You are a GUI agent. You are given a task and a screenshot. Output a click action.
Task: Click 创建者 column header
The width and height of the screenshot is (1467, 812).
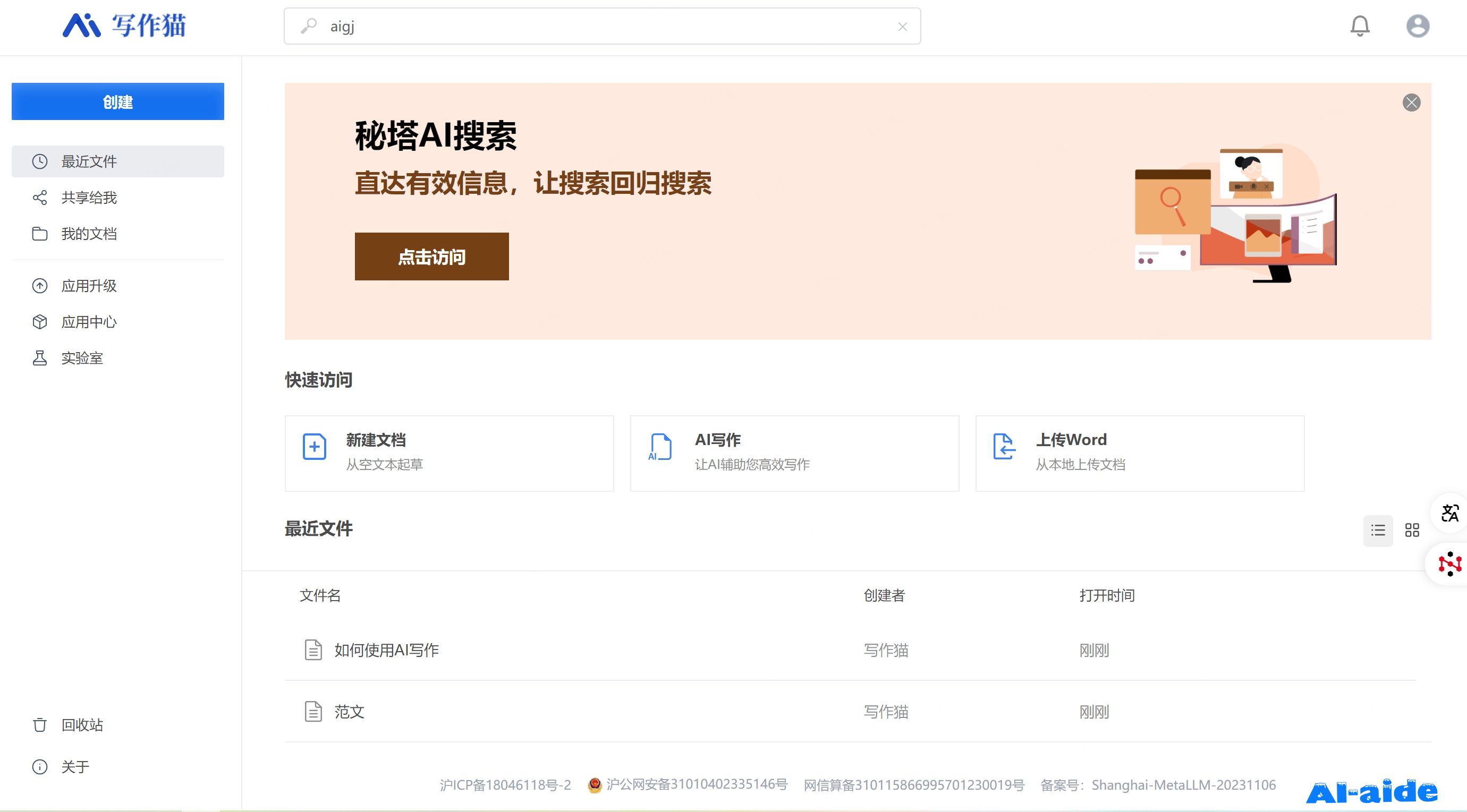(885, 595)
